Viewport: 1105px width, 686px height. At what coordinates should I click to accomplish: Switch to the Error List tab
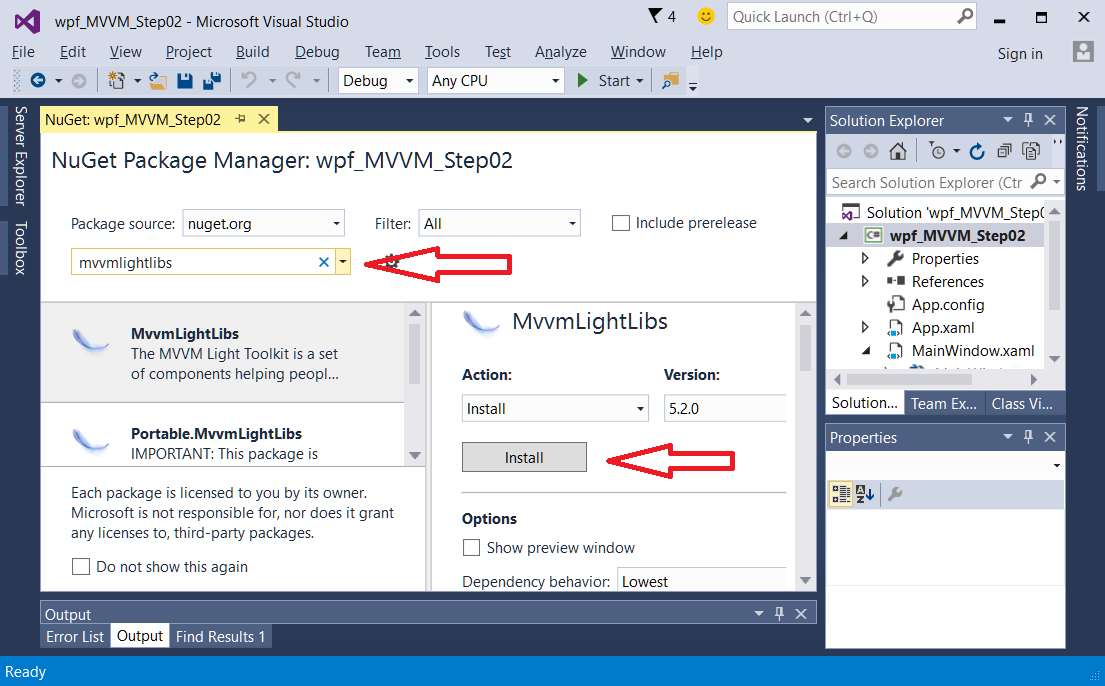[x=75, y=637]
